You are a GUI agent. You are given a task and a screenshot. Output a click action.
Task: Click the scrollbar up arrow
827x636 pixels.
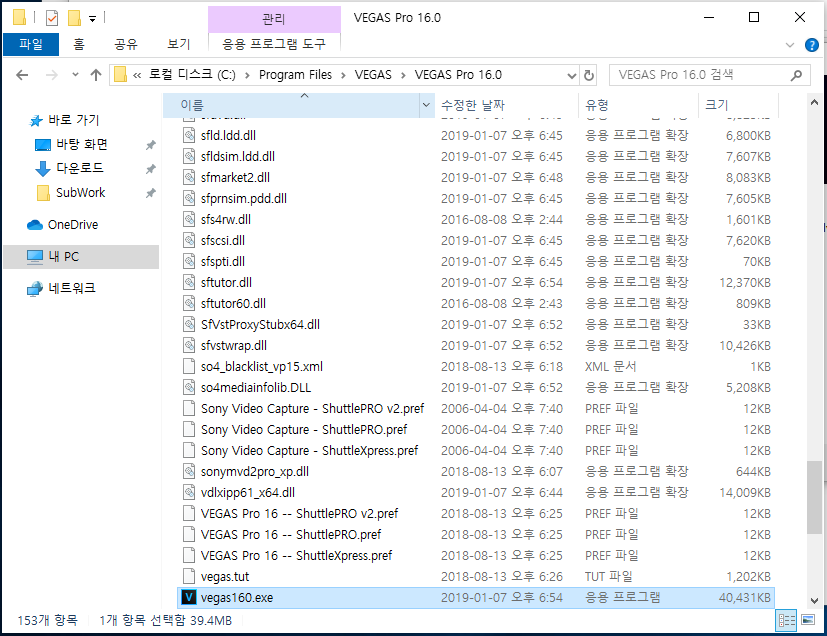click(x=814, y=103)
